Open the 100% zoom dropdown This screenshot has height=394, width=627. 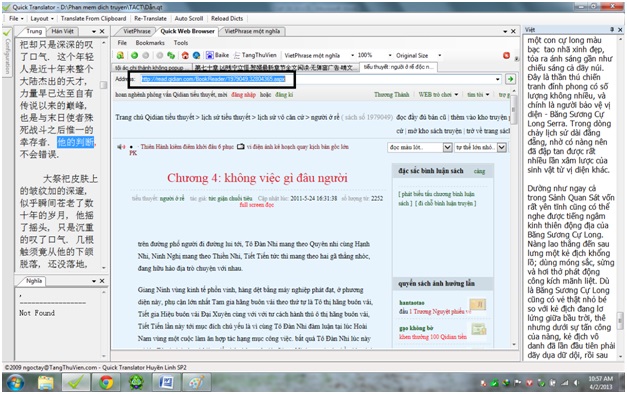(390, 55)
